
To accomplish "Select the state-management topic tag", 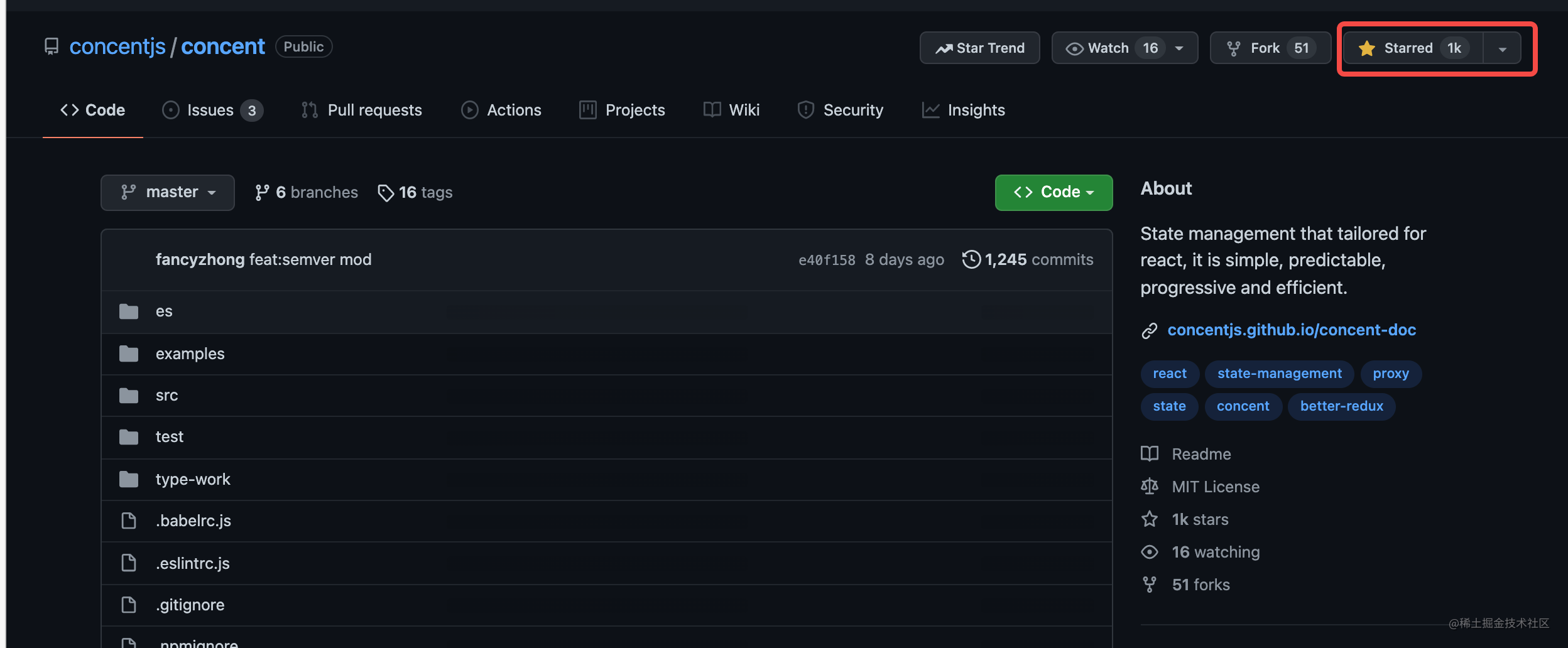I will point(1279,374).
